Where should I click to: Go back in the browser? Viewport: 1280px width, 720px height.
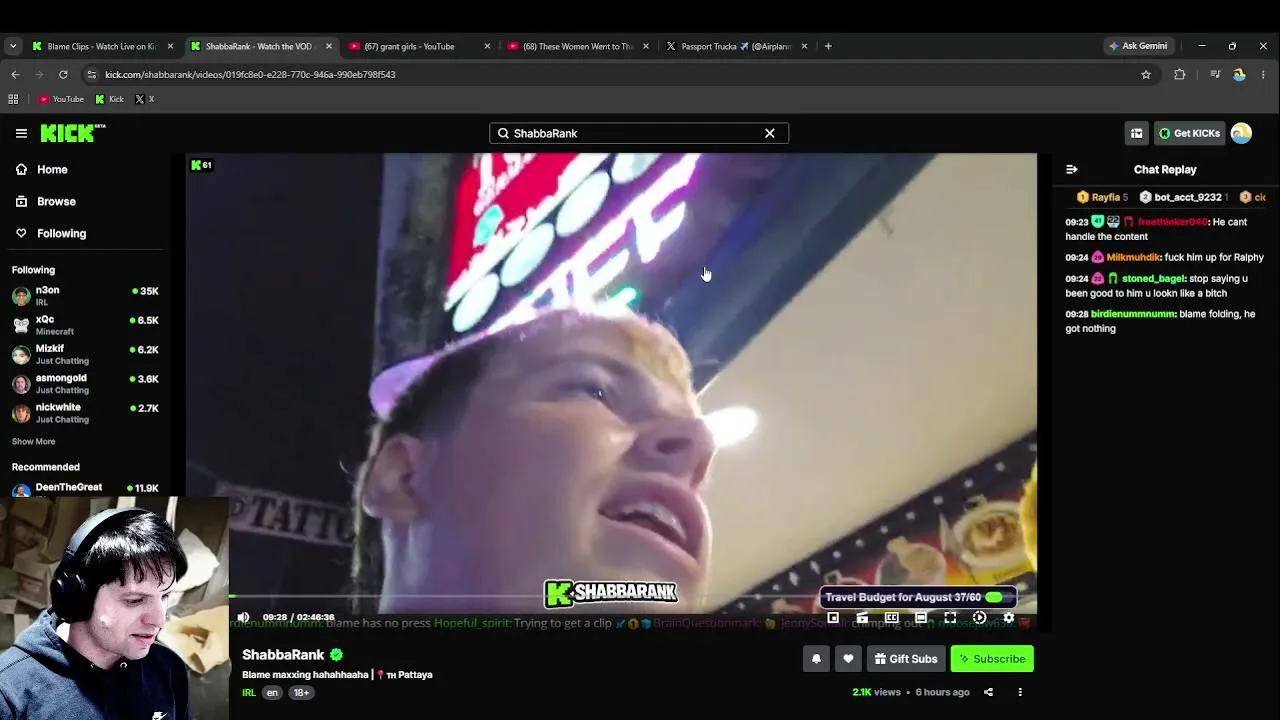pyautogui.click(x=15, y=74)
